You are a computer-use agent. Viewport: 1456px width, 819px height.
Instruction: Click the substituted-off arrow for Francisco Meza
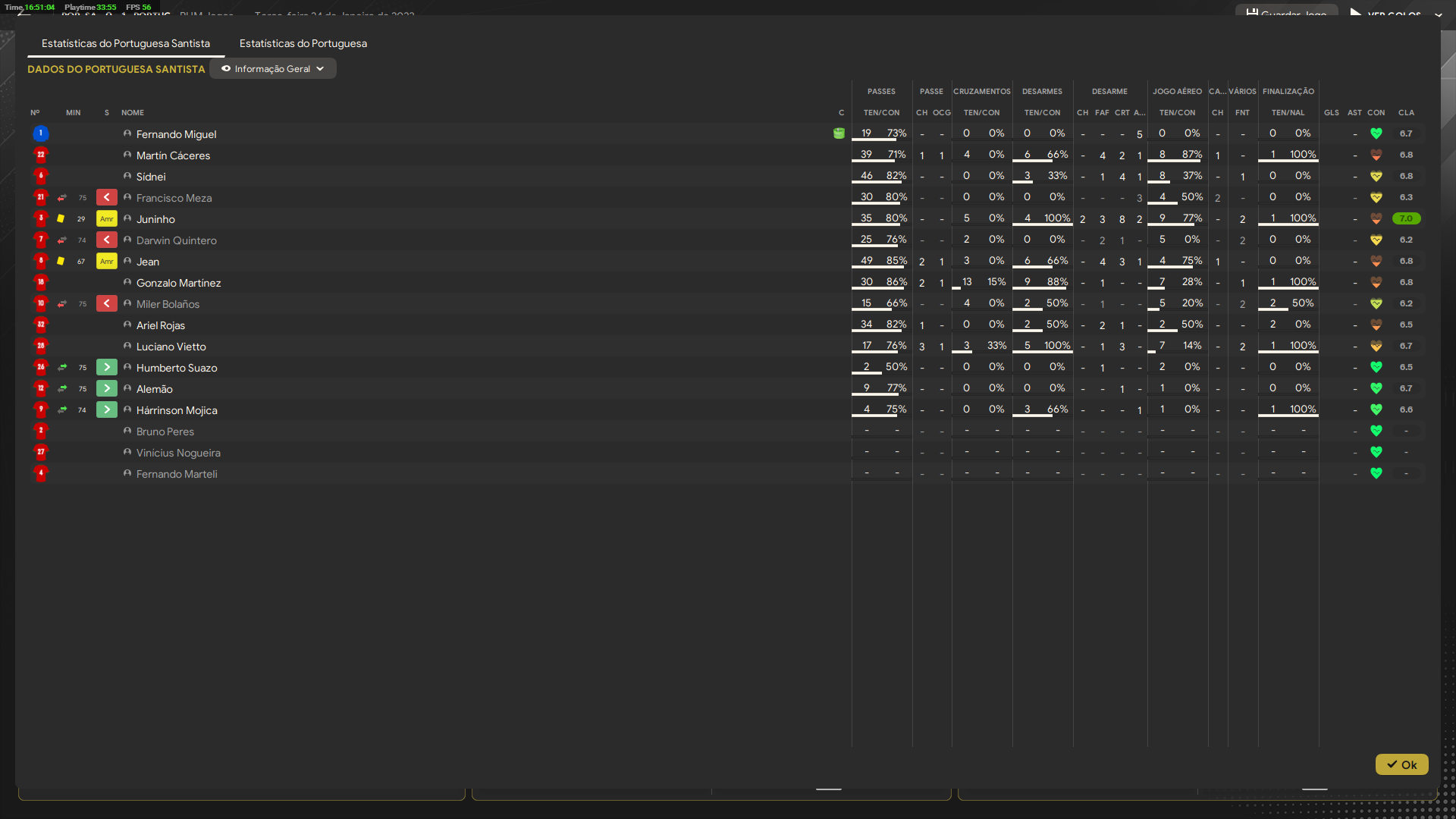tap(107, 197)
